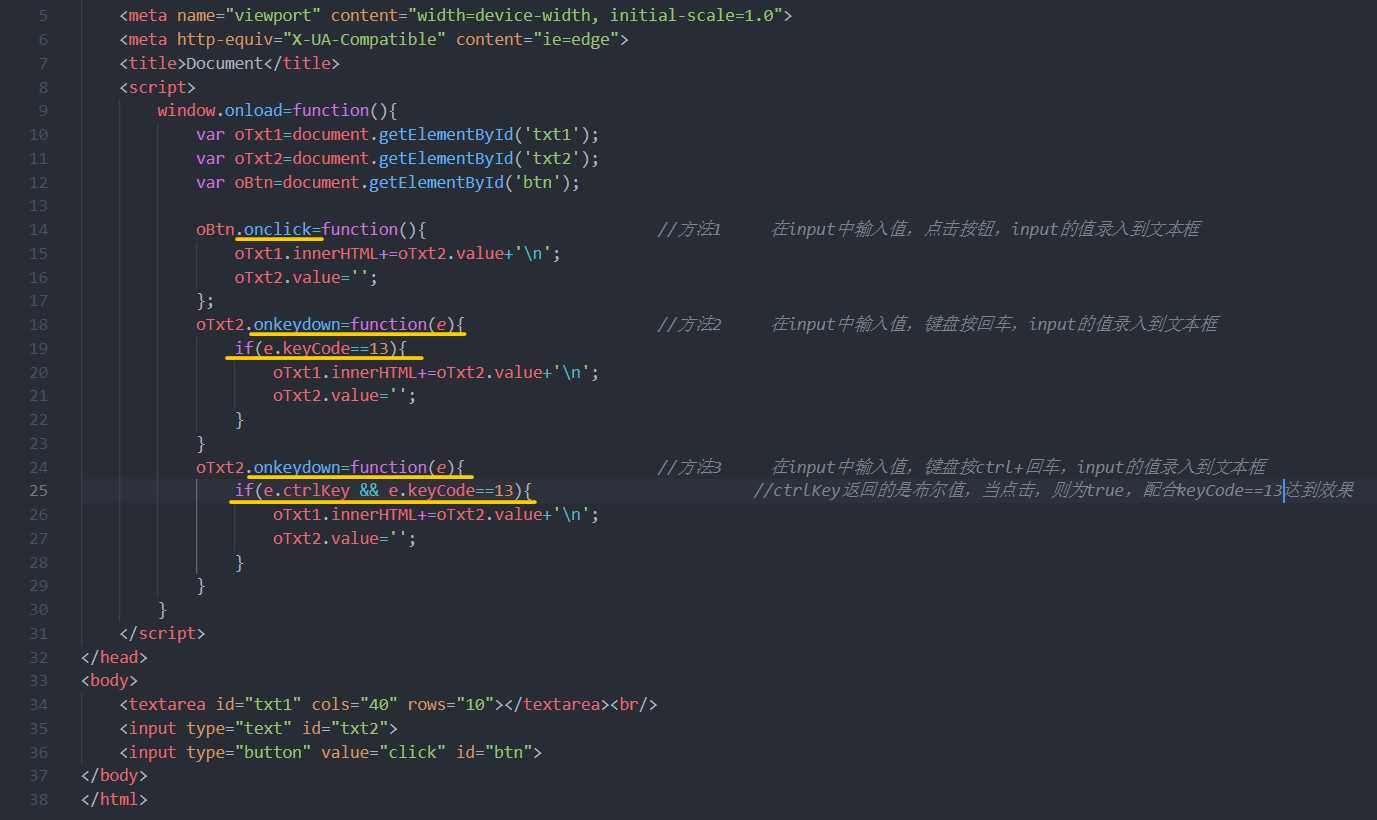Click the comment starting with //ctrlKey返回的是布尔值
This screenshot has height=820, width=1377.
tap(1053, 491)
